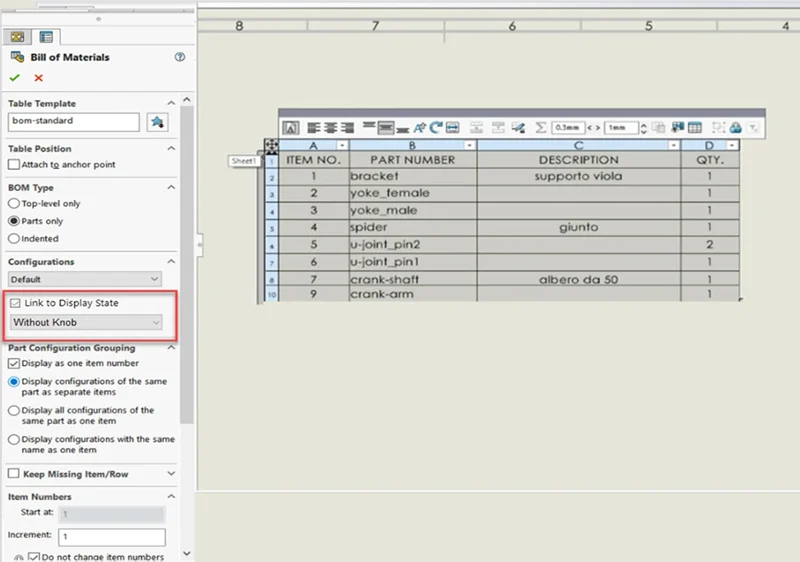Toggle Link to Display State checkbox

pos(14,303)
